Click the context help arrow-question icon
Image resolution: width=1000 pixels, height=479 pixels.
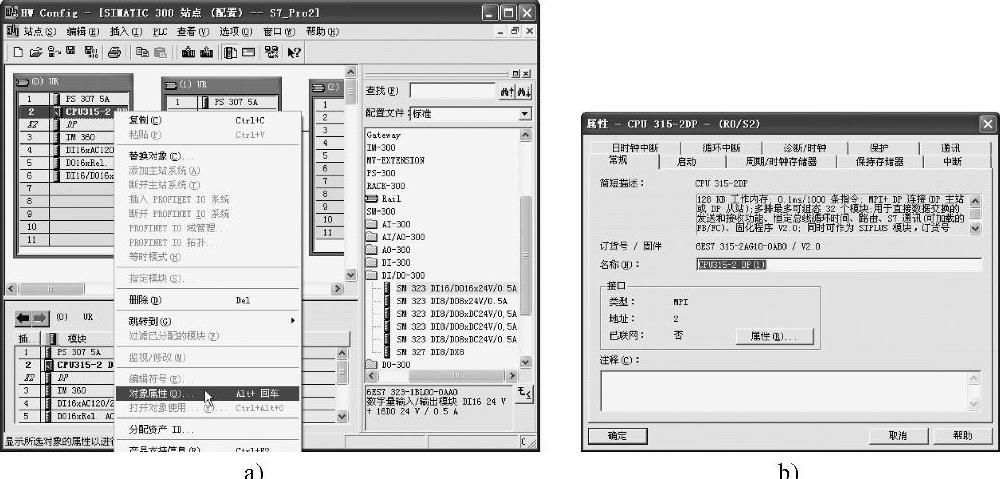tap(293, 53)
